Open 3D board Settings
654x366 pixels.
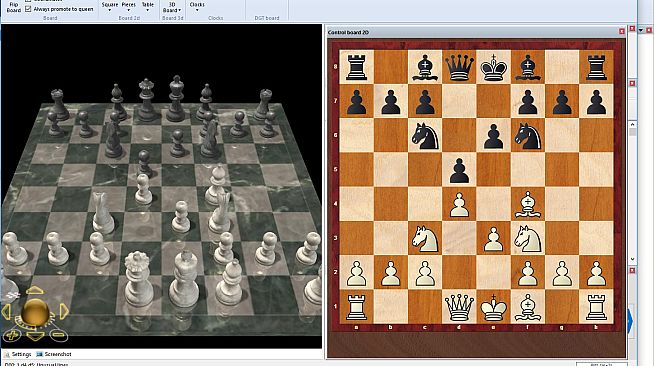coord(18,354)
